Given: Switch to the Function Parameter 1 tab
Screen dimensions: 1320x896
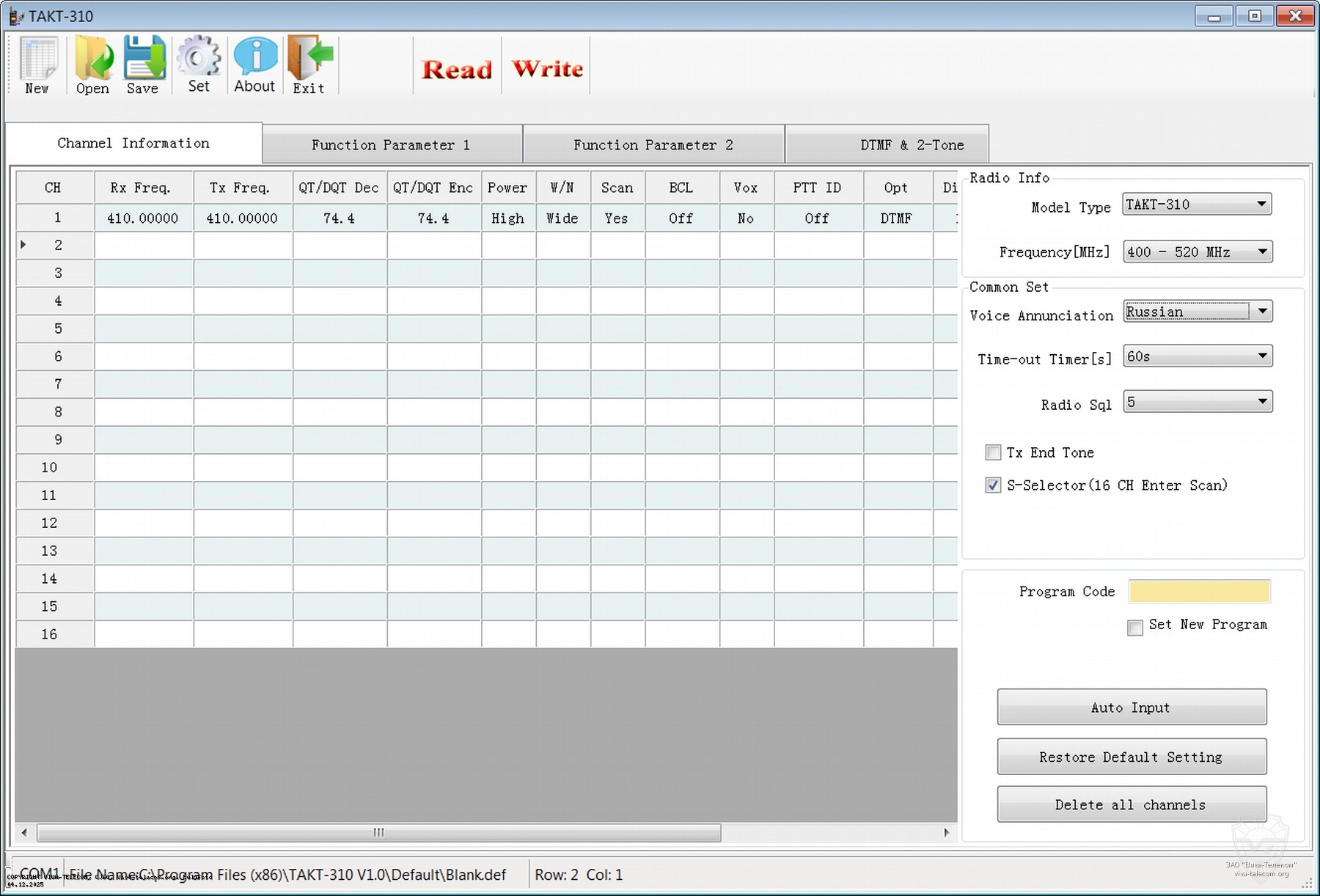Looking at the screenshot, I should [391, 144].
